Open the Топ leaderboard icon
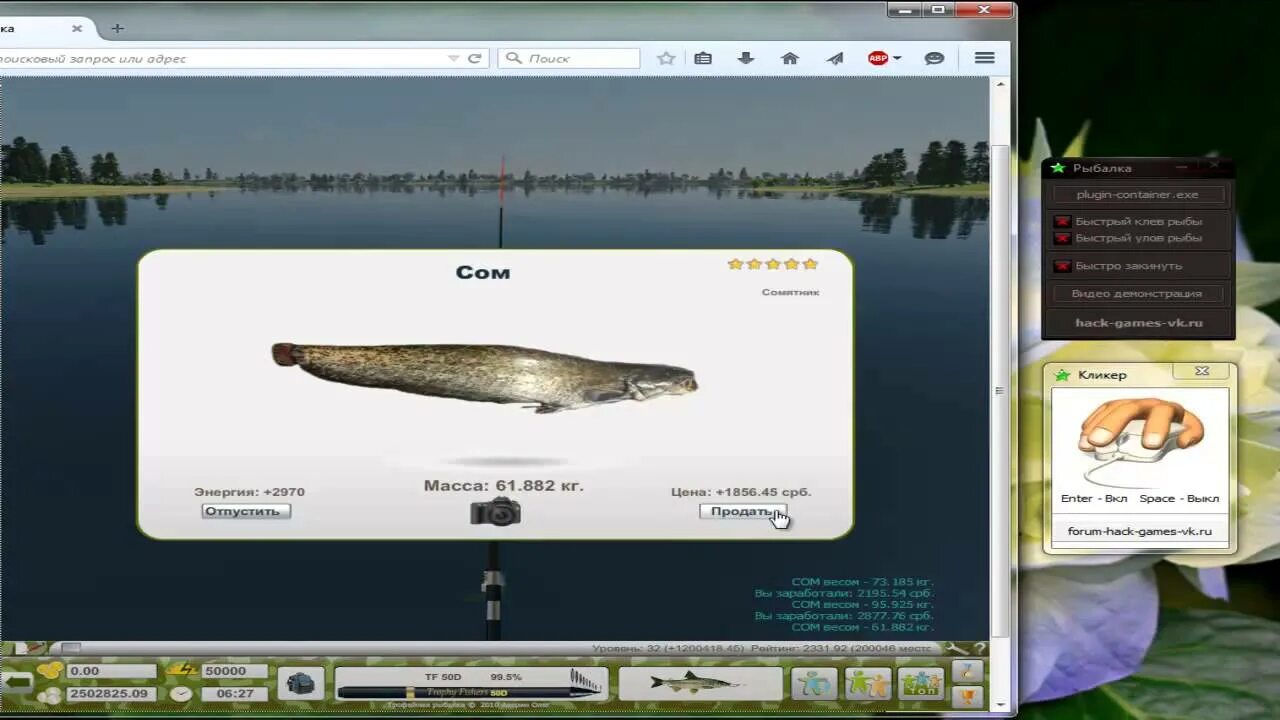 click(x=920, y=684)
